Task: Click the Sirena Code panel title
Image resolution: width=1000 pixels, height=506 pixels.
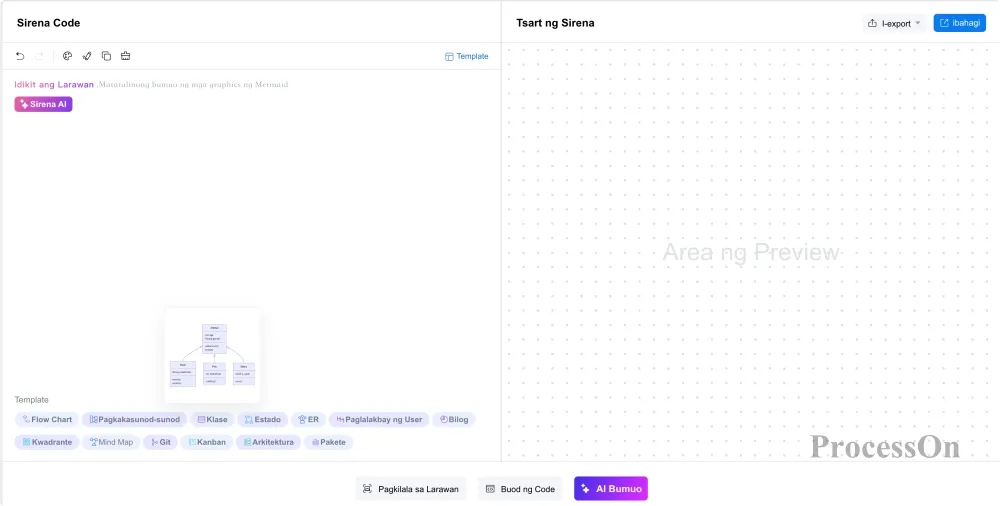Action: click(48, 23)
